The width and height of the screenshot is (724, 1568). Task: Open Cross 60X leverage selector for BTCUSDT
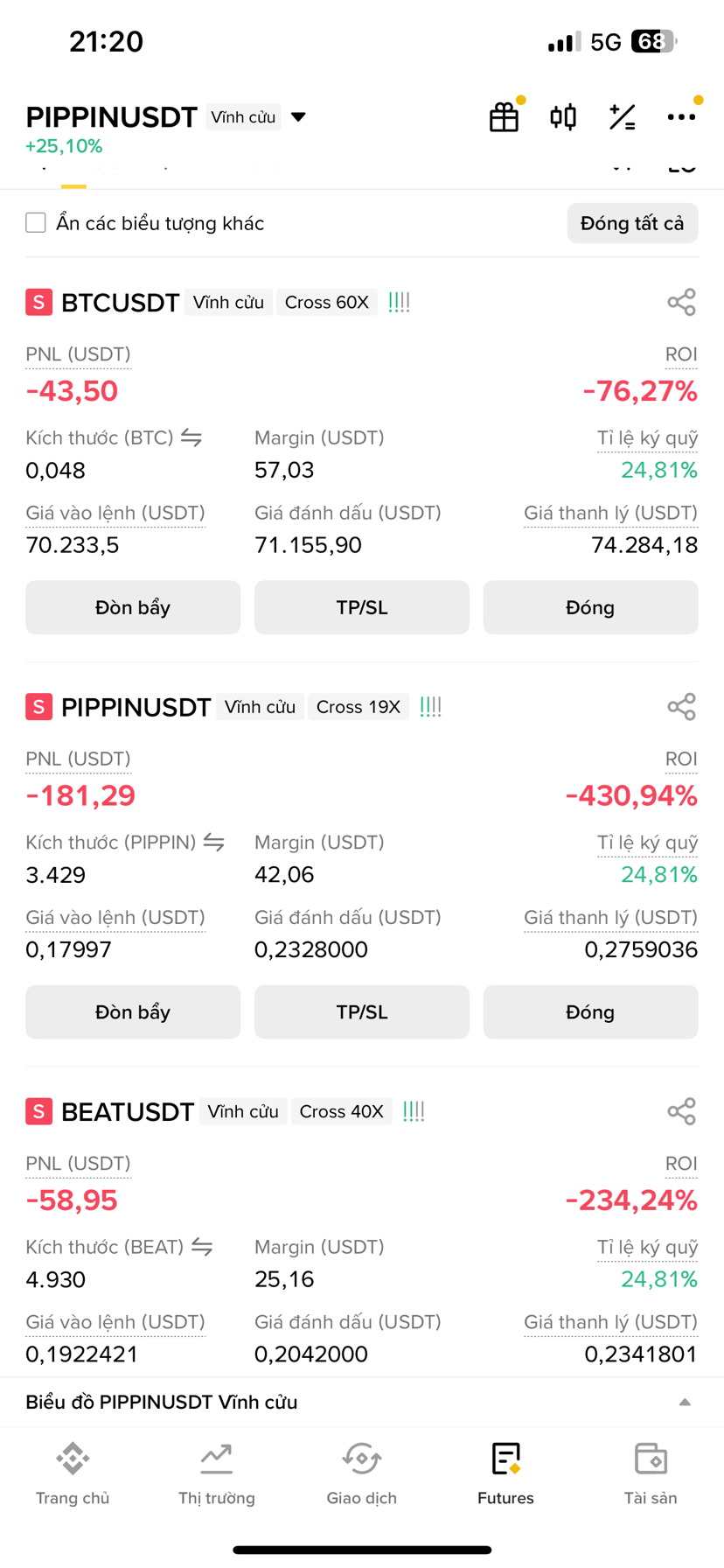point(327,303)
